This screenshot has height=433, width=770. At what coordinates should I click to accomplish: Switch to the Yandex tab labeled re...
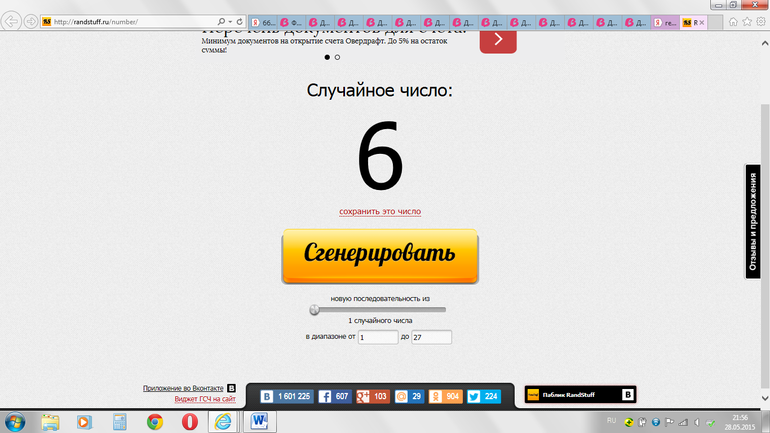pos(666,23)
